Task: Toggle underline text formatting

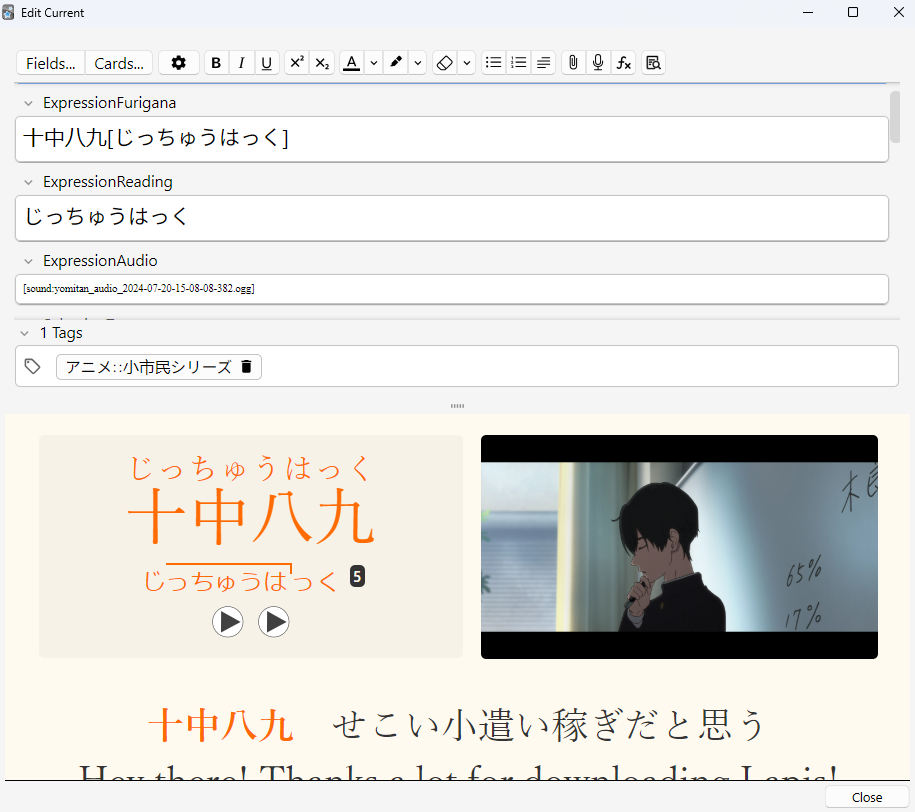Action: pos(266,63)
